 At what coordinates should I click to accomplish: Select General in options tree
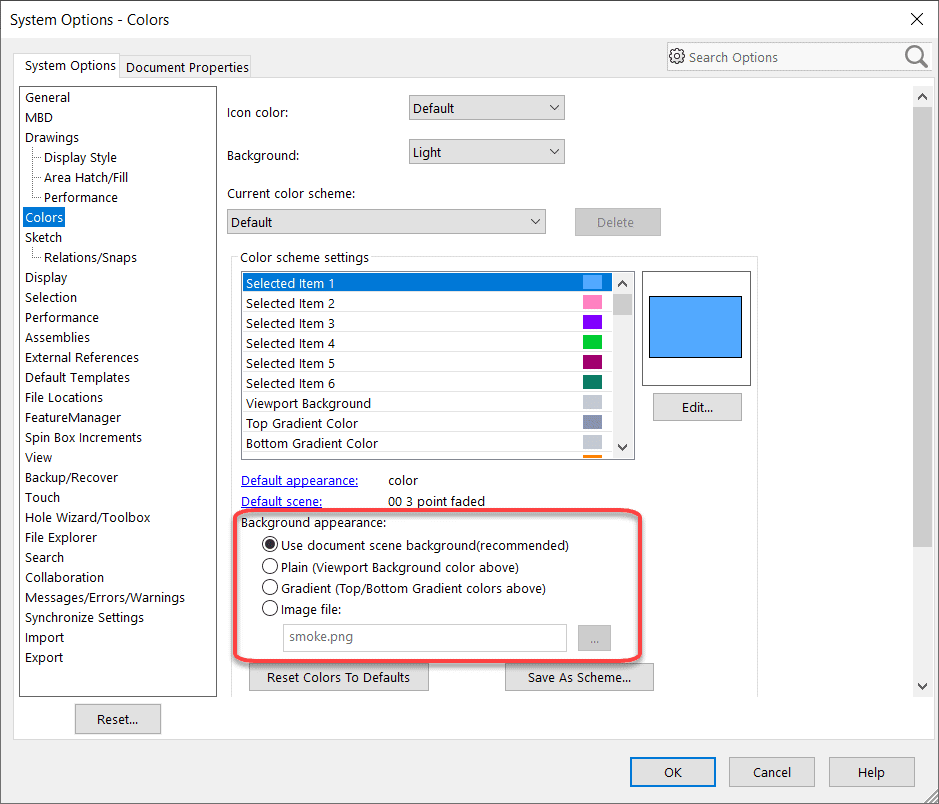click(x=47, y=97)
